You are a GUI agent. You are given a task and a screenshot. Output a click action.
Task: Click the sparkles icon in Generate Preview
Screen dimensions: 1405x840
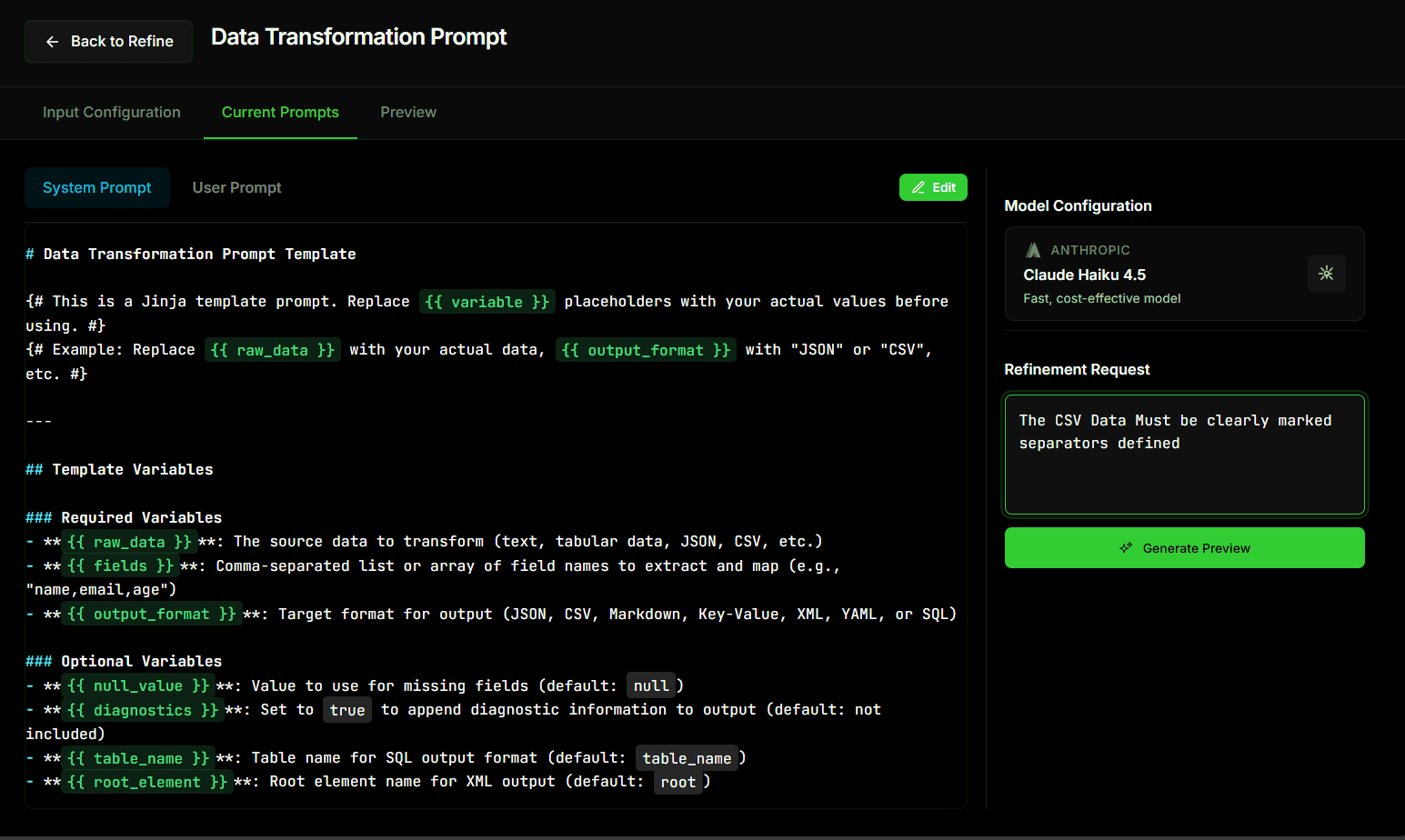click(1126, 548)
